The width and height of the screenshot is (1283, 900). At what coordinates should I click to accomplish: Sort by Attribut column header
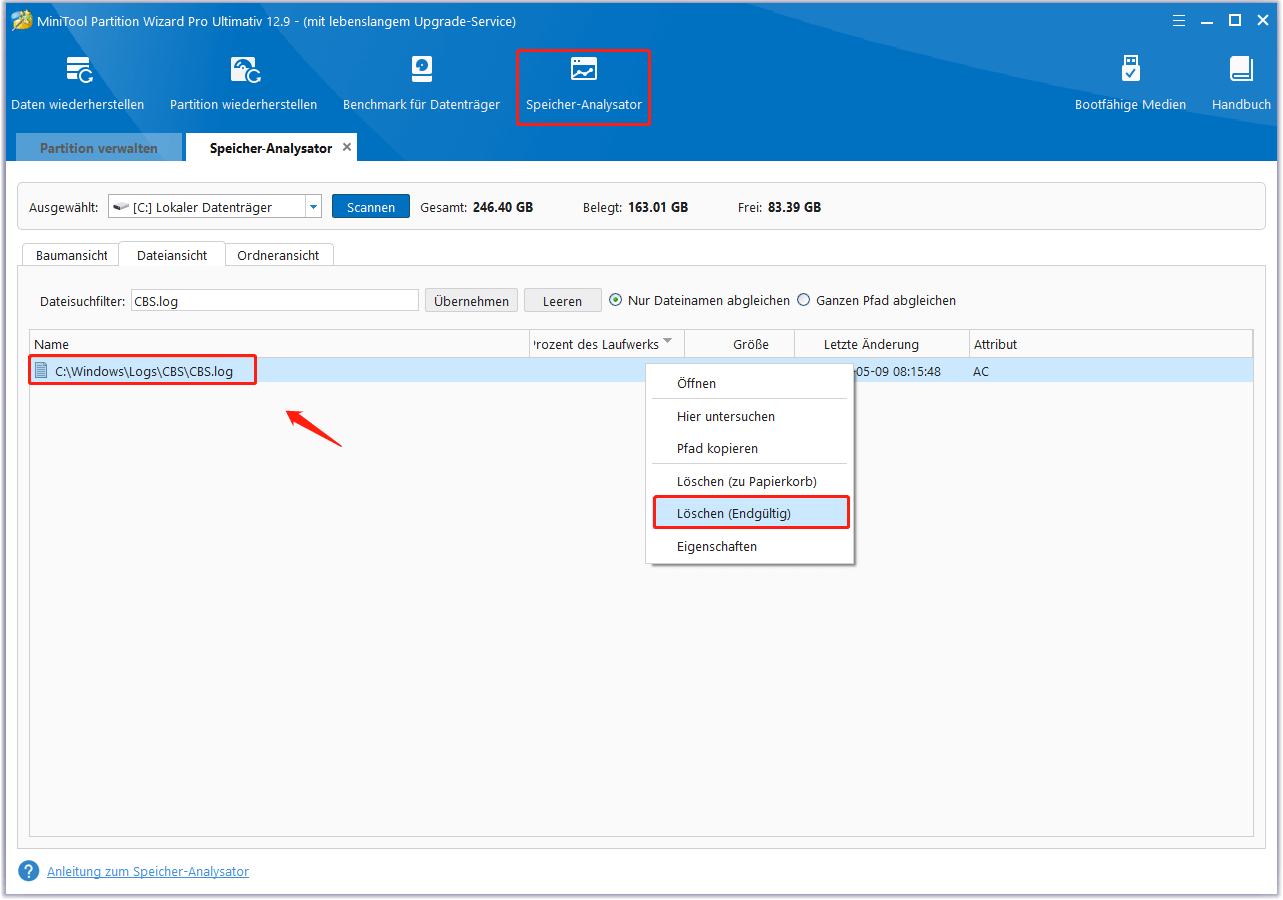tap(1110, 344)
